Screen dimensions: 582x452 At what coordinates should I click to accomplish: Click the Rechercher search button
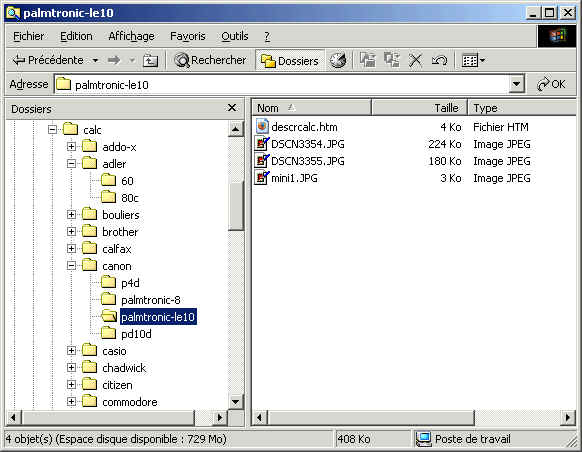(x=210, y=60)
